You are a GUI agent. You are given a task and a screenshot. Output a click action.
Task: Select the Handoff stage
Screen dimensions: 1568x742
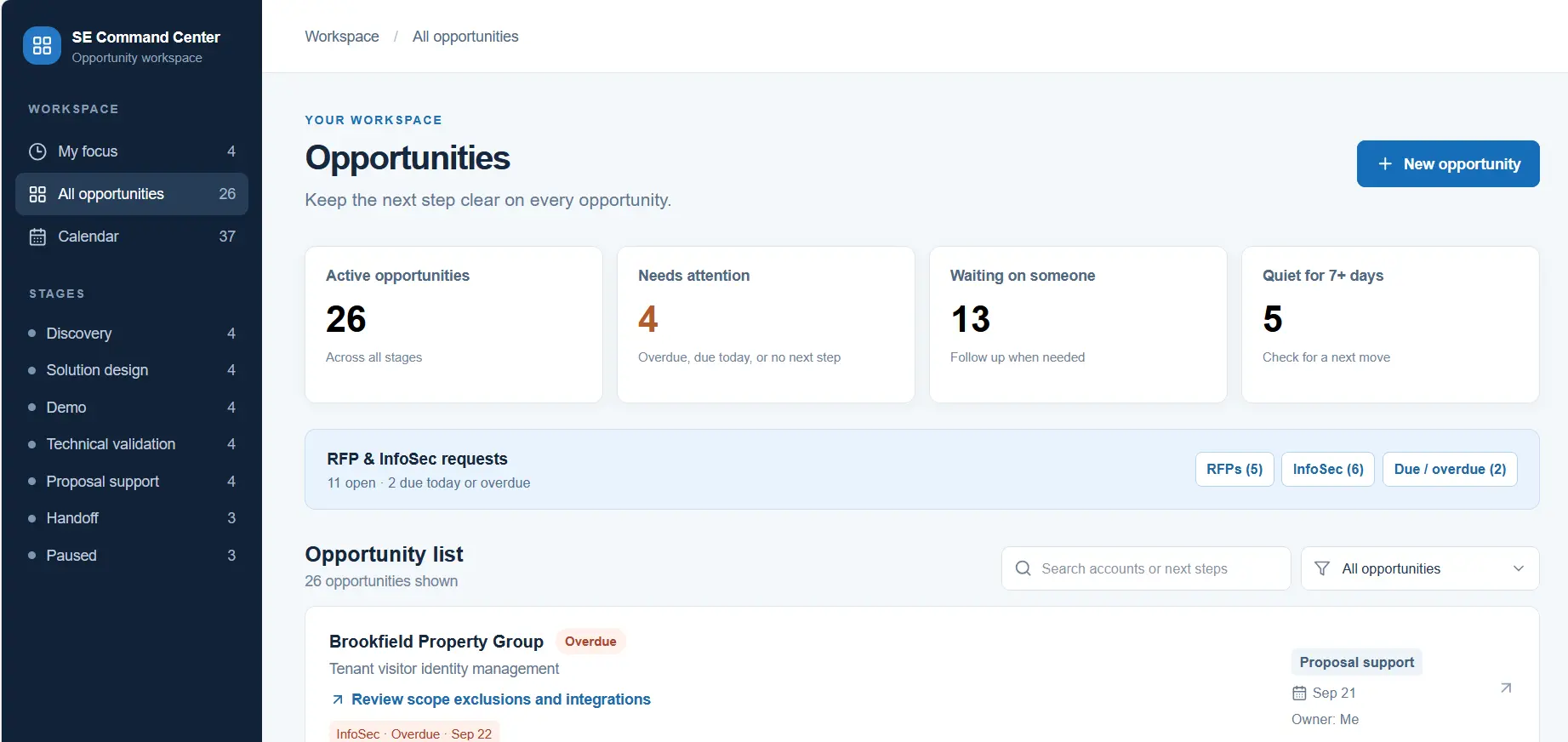coord(132,518)
